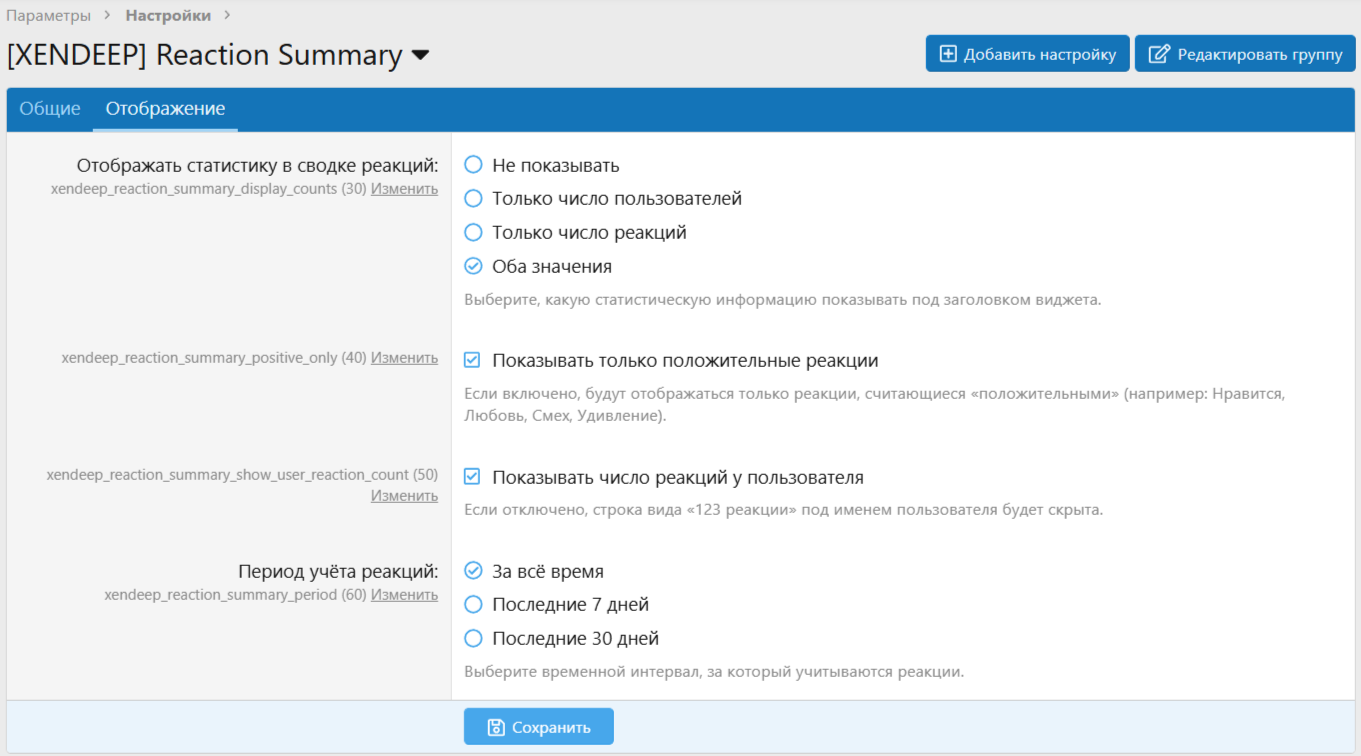Choose the За всё время period
The width and height of the screenshot is (1361, 756).
[474, 571]
